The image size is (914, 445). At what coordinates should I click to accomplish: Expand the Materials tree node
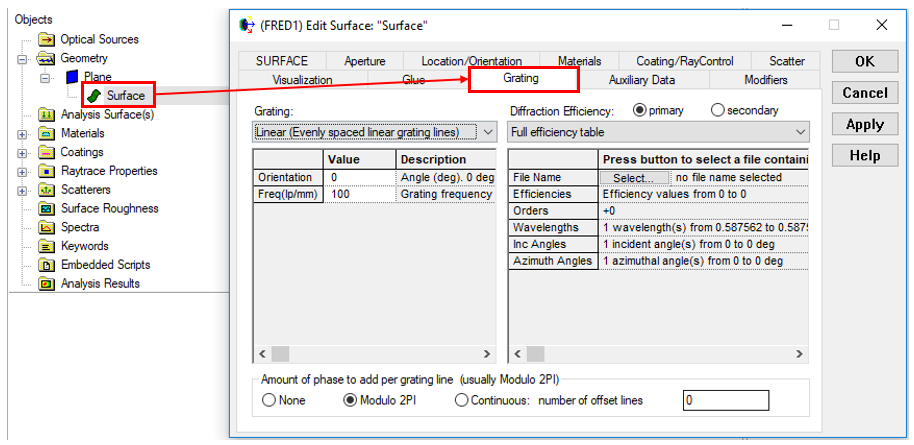point(22,134)
